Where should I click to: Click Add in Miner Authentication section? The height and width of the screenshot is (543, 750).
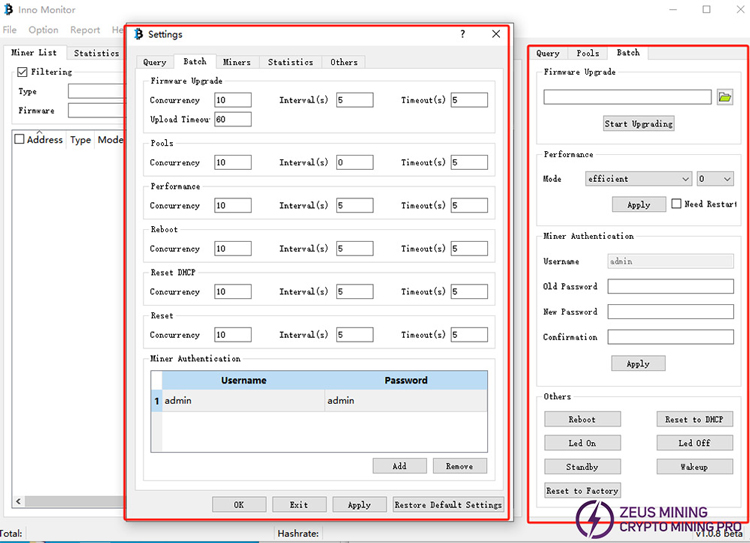tap(399, 466)
